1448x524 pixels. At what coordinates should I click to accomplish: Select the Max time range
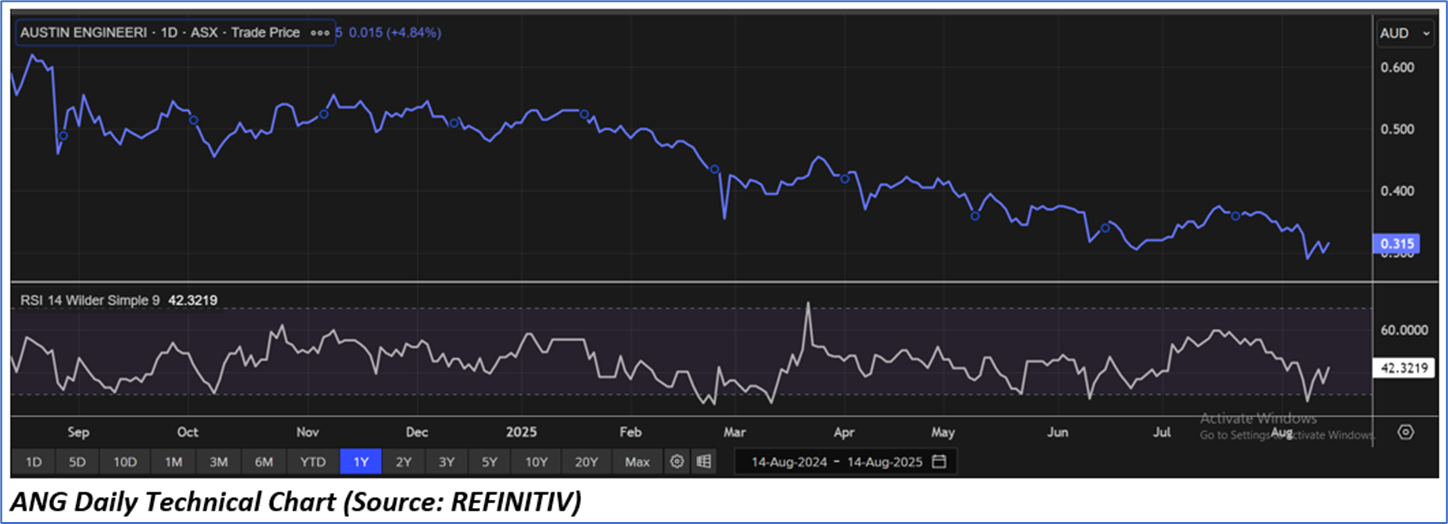point(637,462)
